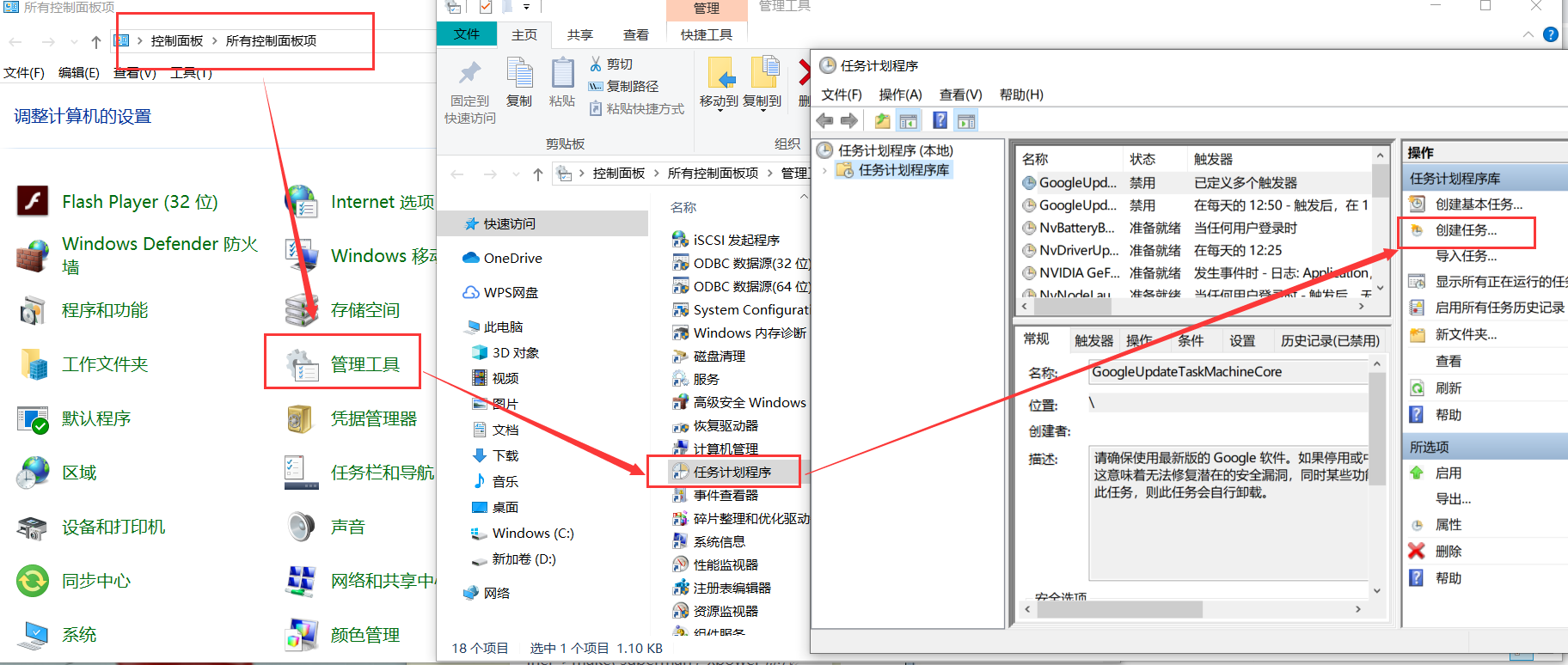Open 区域 control panel item
1568x665 pixels.
coord(57,473)
